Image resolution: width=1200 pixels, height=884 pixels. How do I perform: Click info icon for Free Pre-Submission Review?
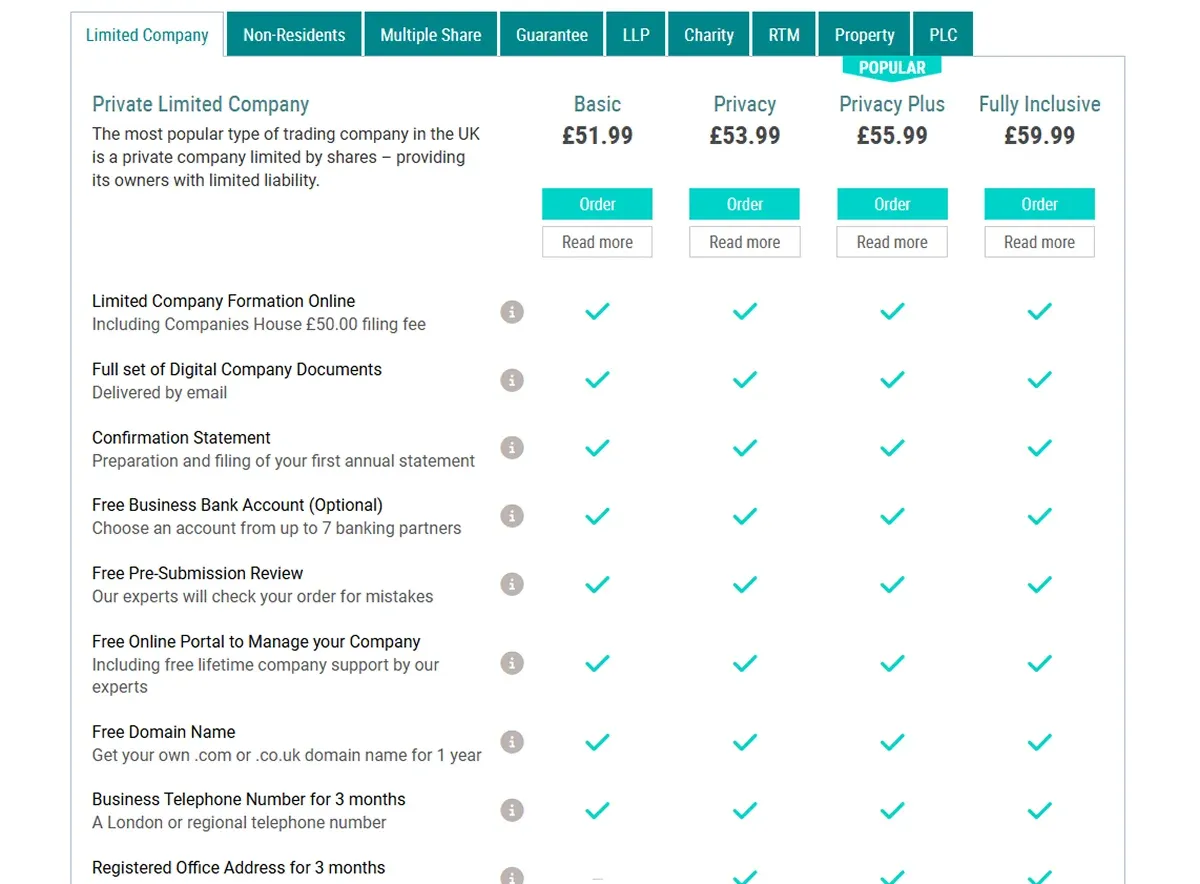pos(512,584)
